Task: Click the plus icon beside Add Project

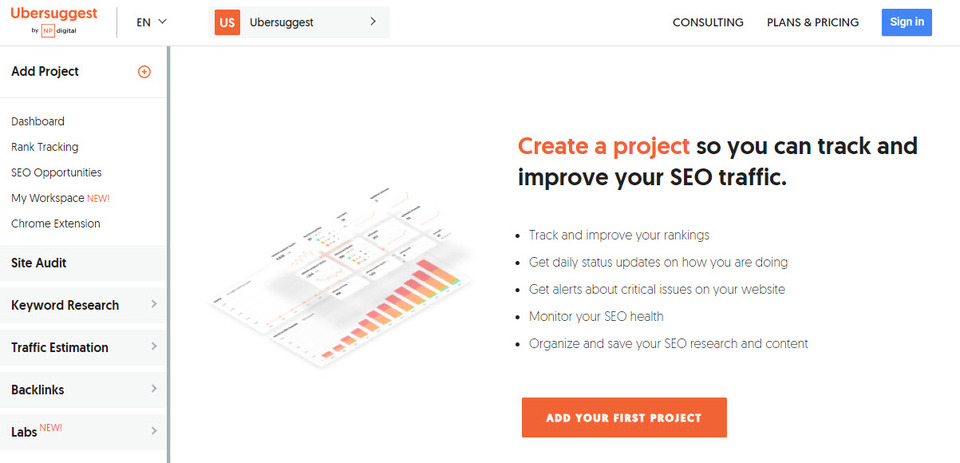Action: point(144,72)
